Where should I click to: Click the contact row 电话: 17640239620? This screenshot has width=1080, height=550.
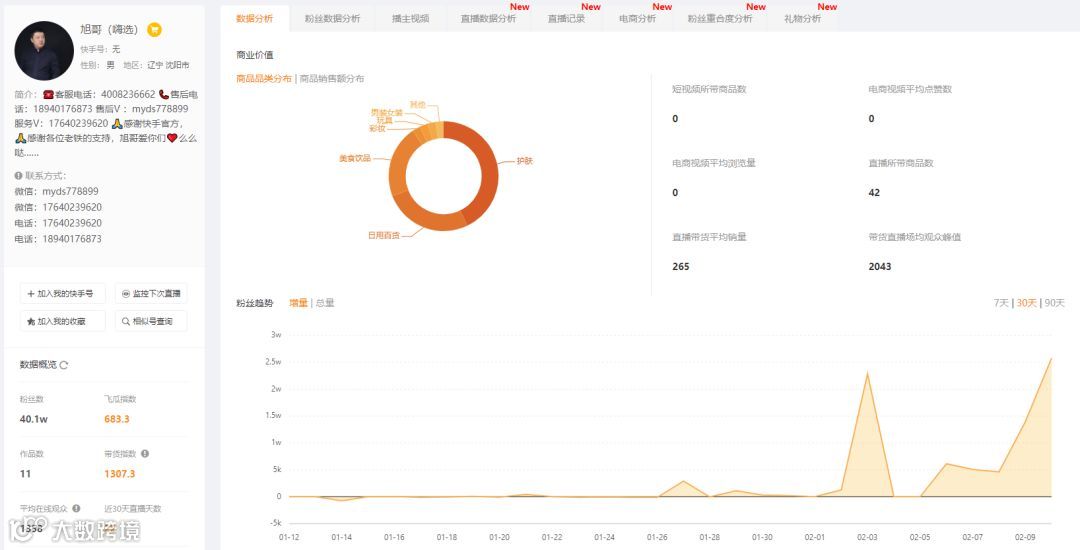coord(58,223)
